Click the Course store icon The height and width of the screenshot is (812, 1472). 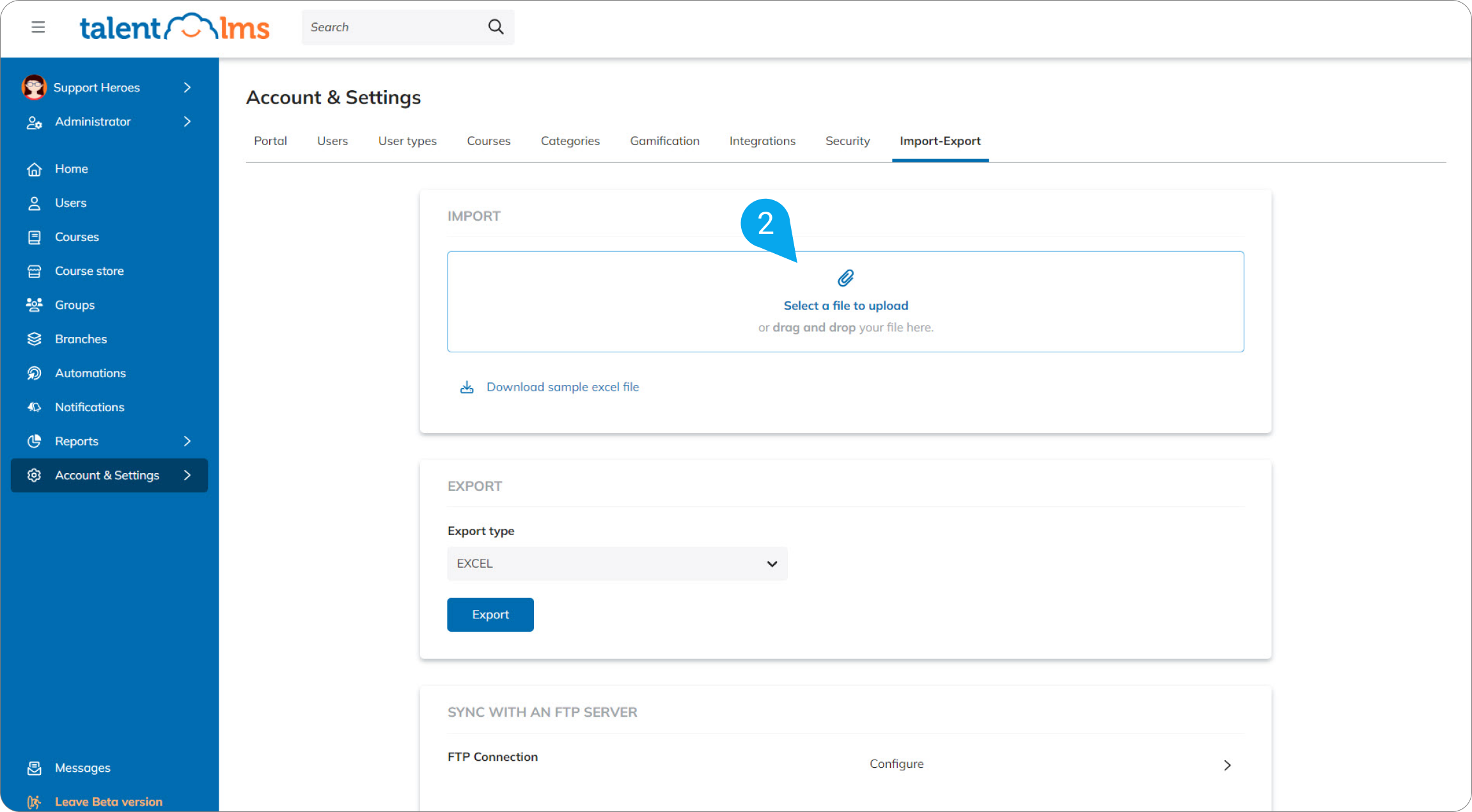pyautogui.click(x=35, y=271)
